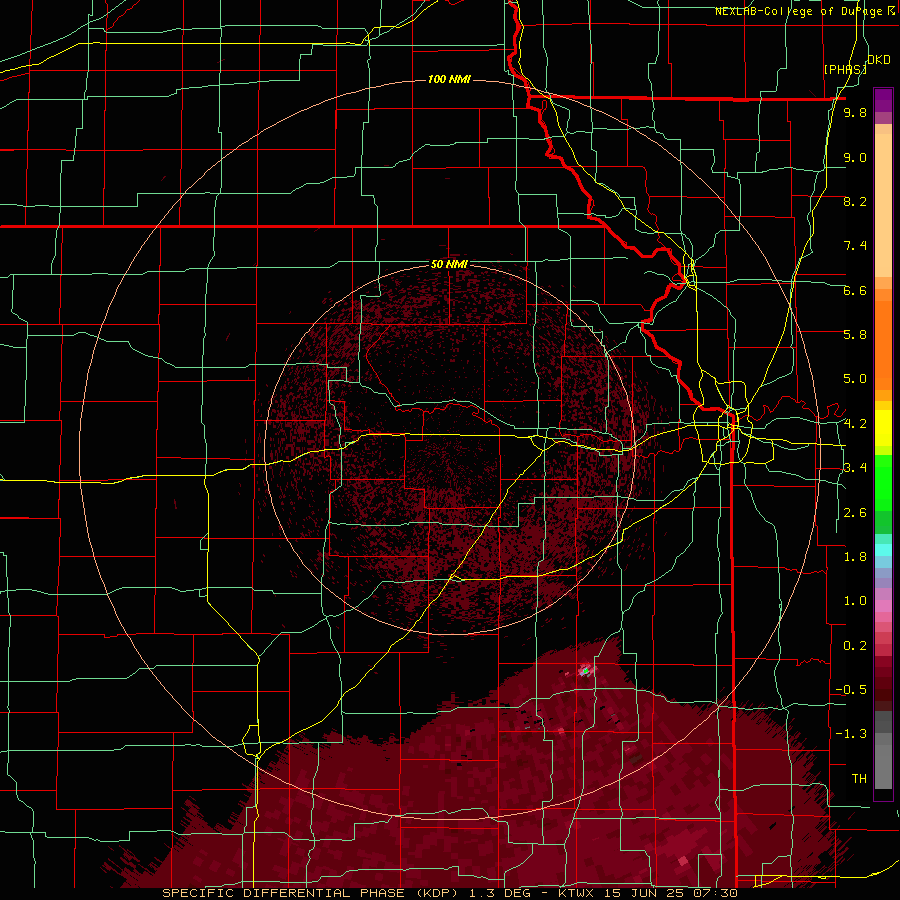
Task: Click the 100 NMI range ring label
Action: click(x=449, y=79)
